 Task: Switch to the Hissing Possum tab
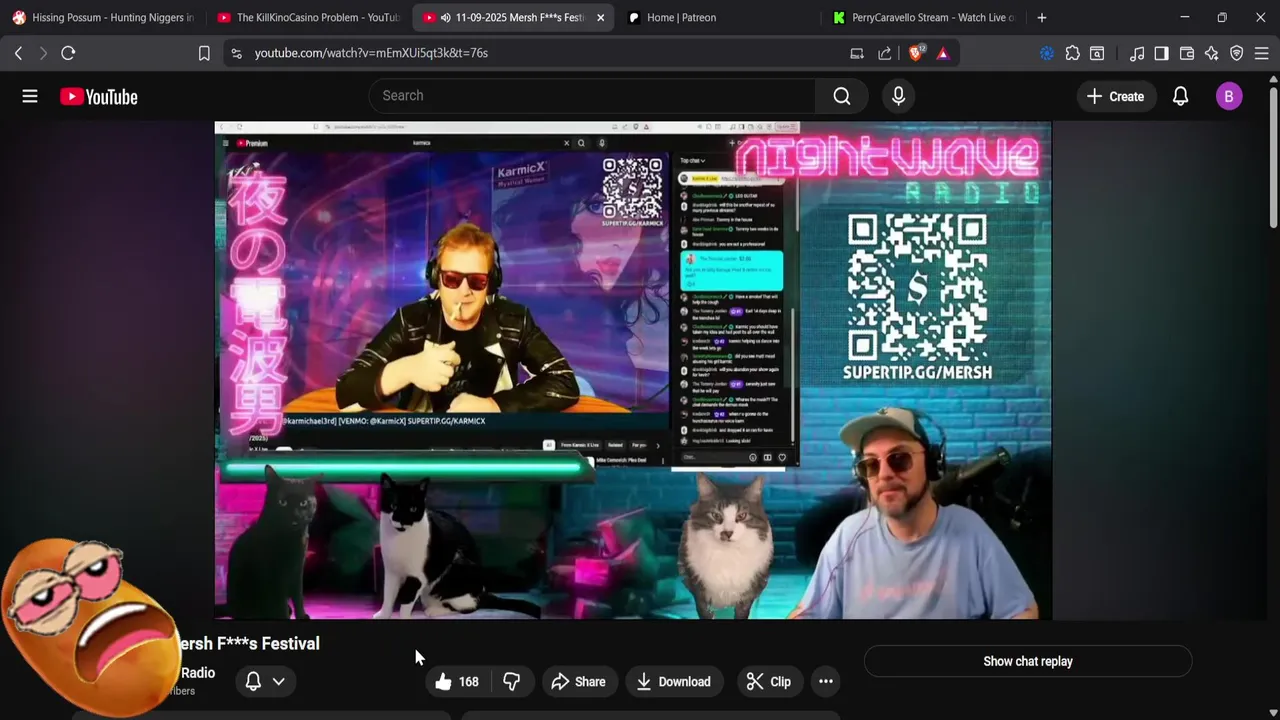(103, 17)
